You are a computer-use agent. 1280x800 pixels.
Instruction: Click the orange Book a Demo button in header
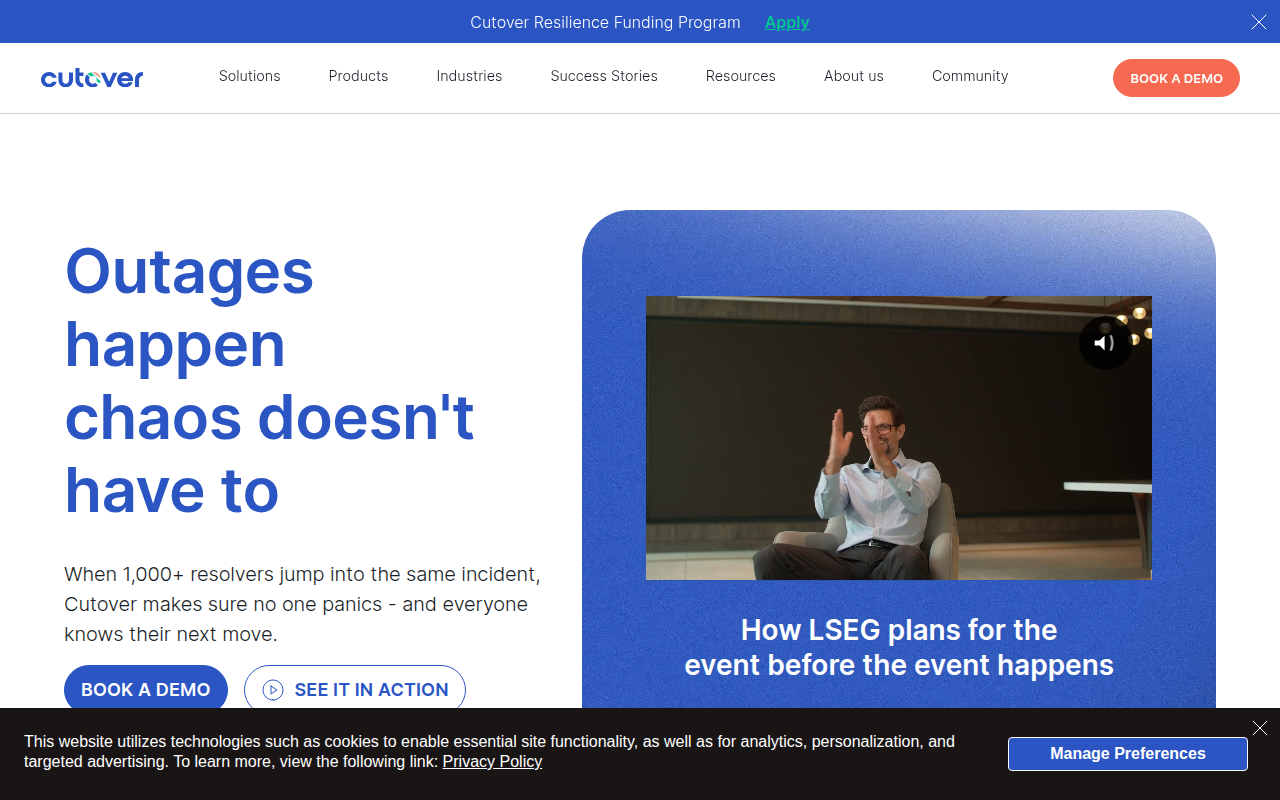coord(1176,78)
